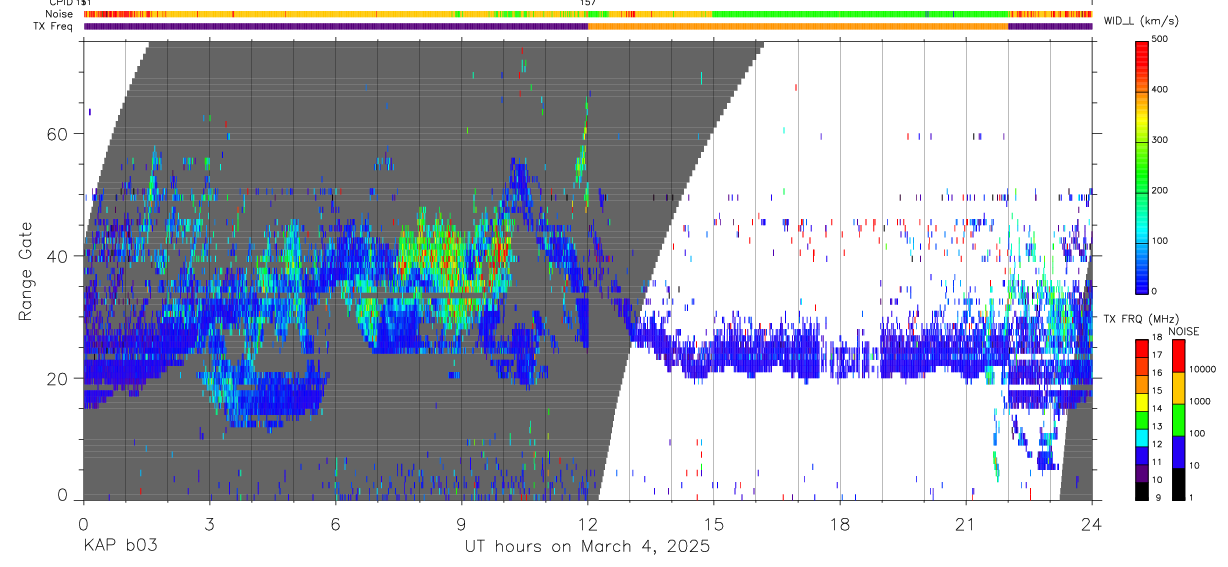Click the '16' label on TX FRQ legend
The image size is (1228, 567).
[x=1157, y=373]
